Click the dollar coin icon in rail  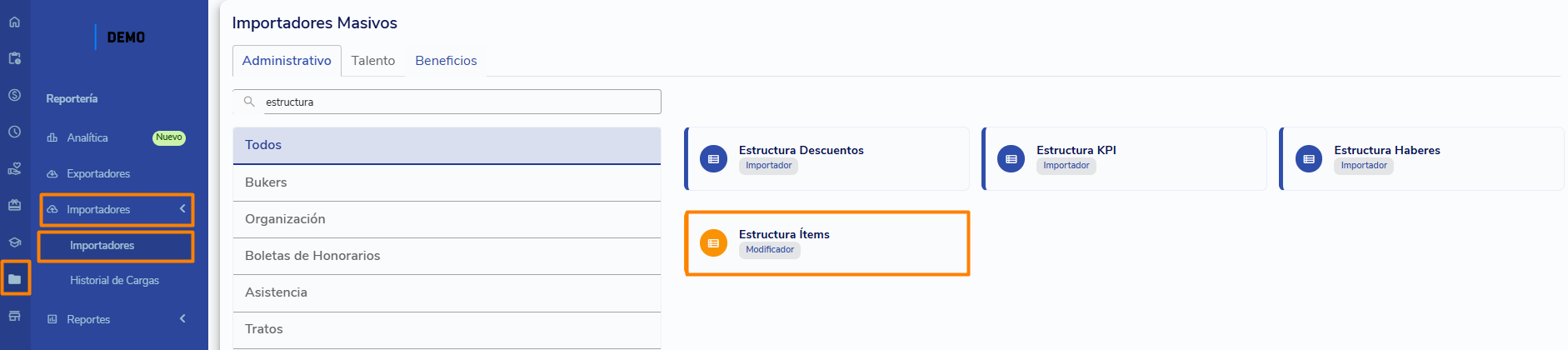click(x=14, y=95)
